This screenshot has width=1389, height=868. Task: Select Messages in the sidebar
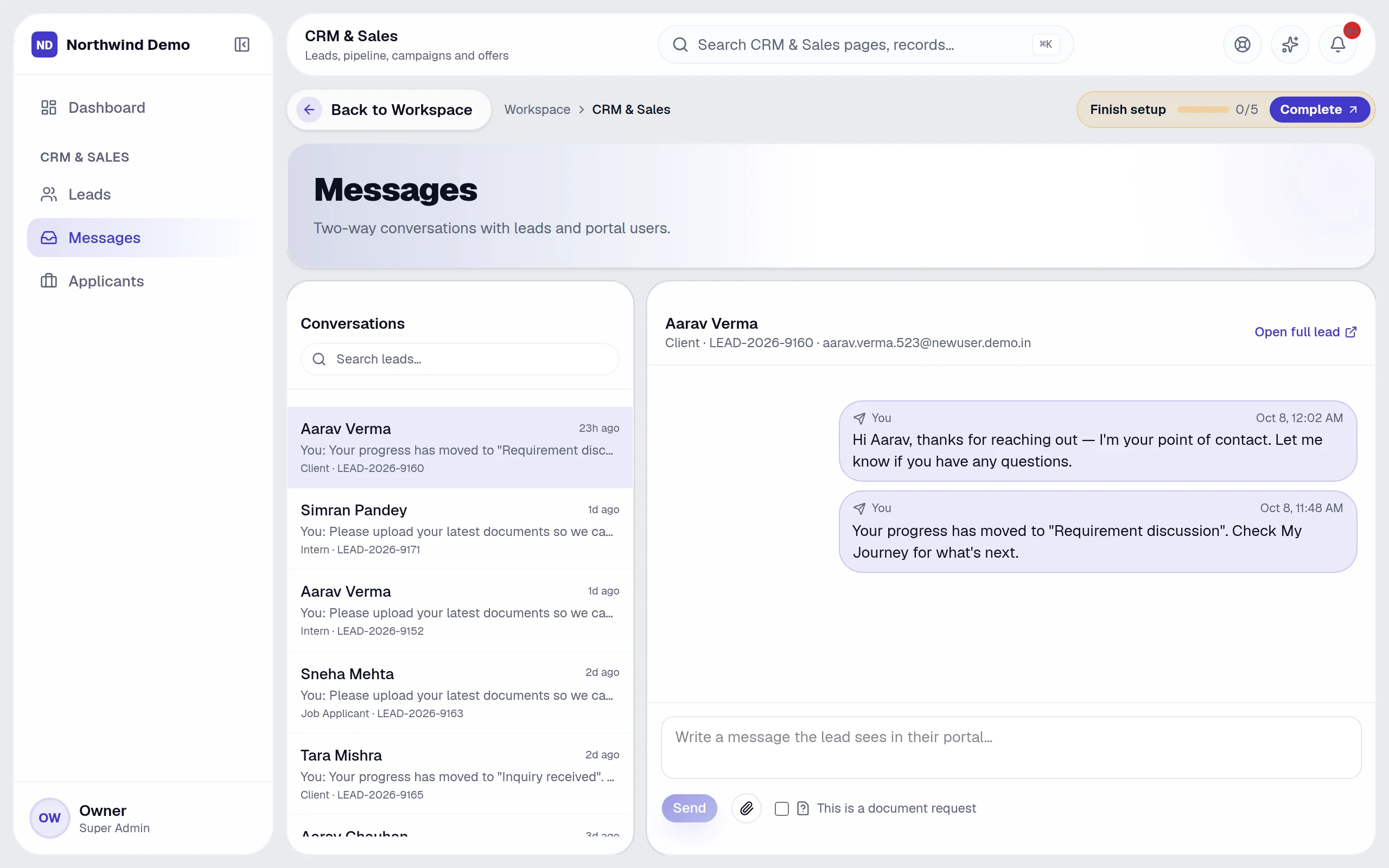tap(143, 238)
